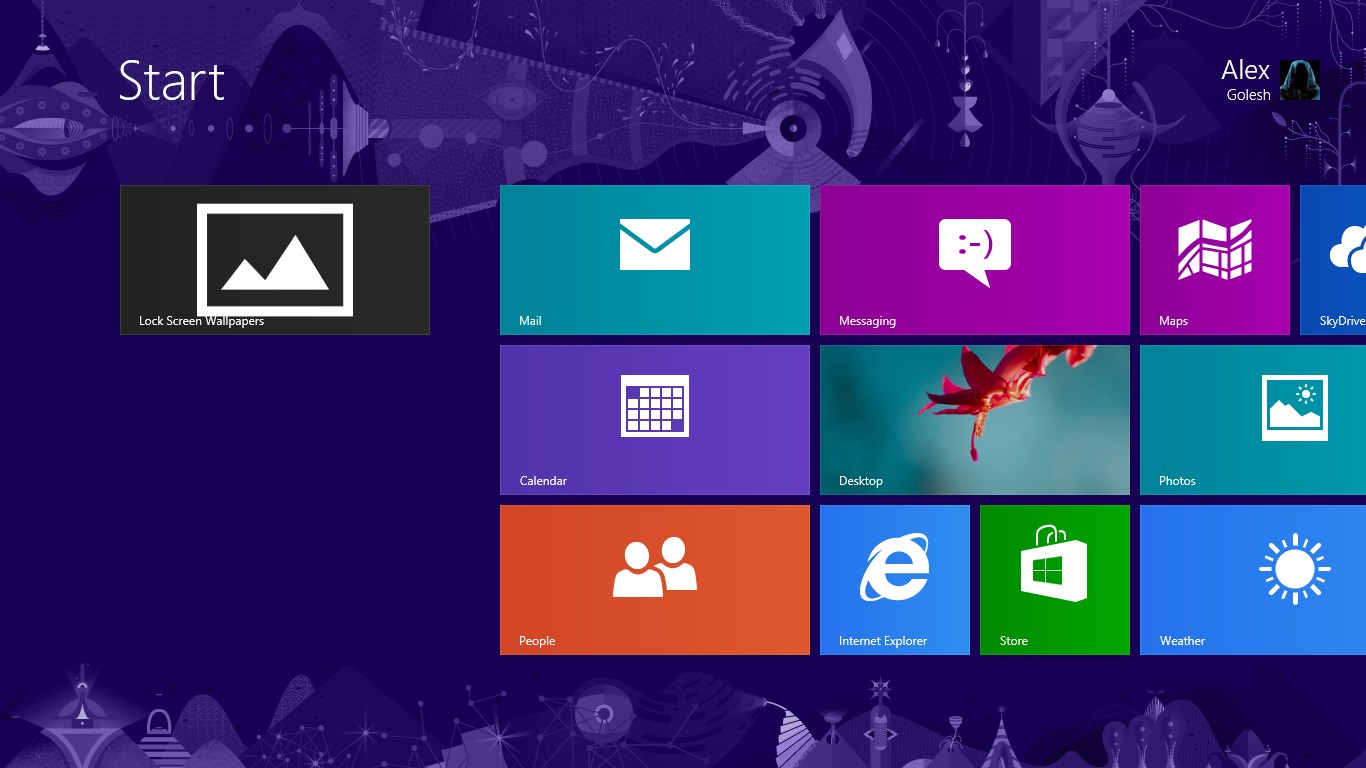1366x768 pixels.
Task: Open the Mail envelope icon tile
Action: (654, 245)
